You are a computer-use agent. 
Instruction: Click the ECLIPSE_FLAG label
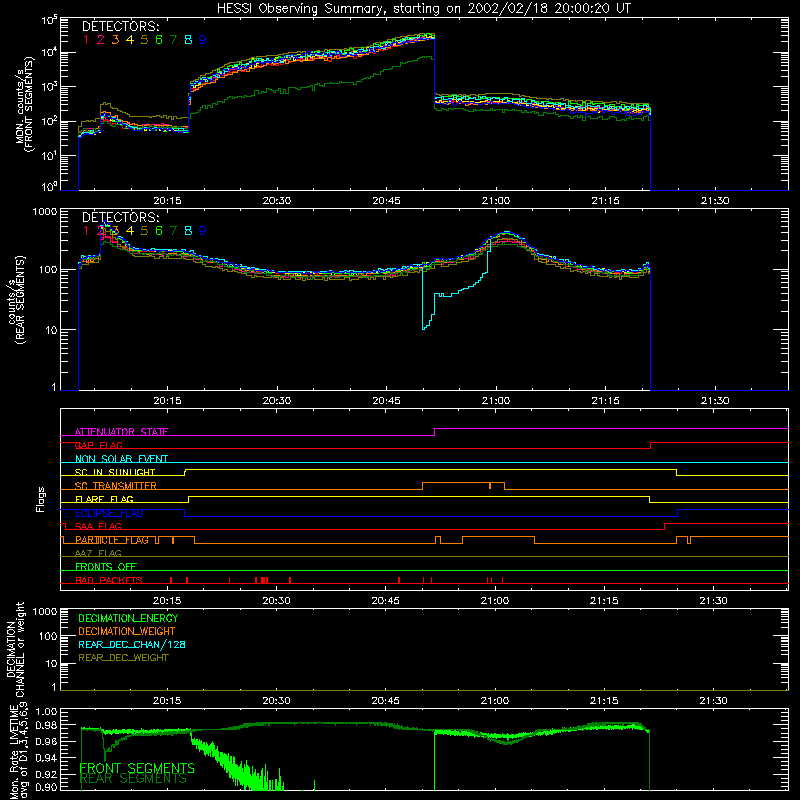coord(109,513)
